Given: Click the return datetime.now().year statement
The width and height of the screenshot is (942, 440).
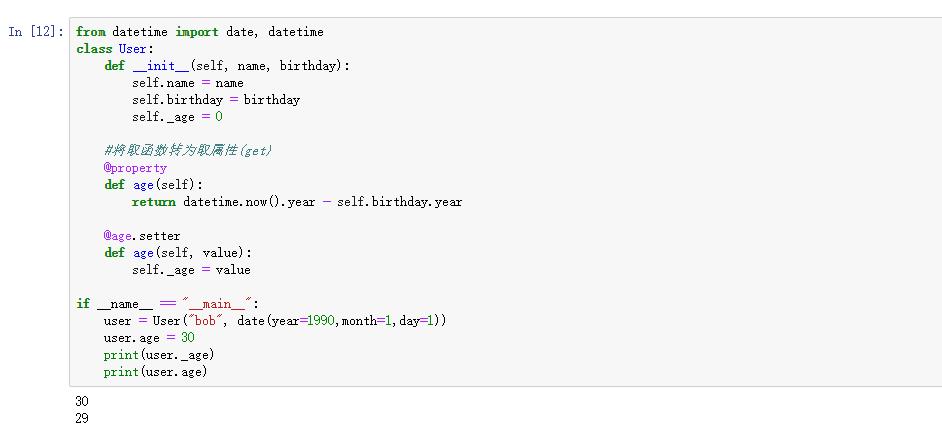Looking at the screenshot, I should (x=296, y=202).
